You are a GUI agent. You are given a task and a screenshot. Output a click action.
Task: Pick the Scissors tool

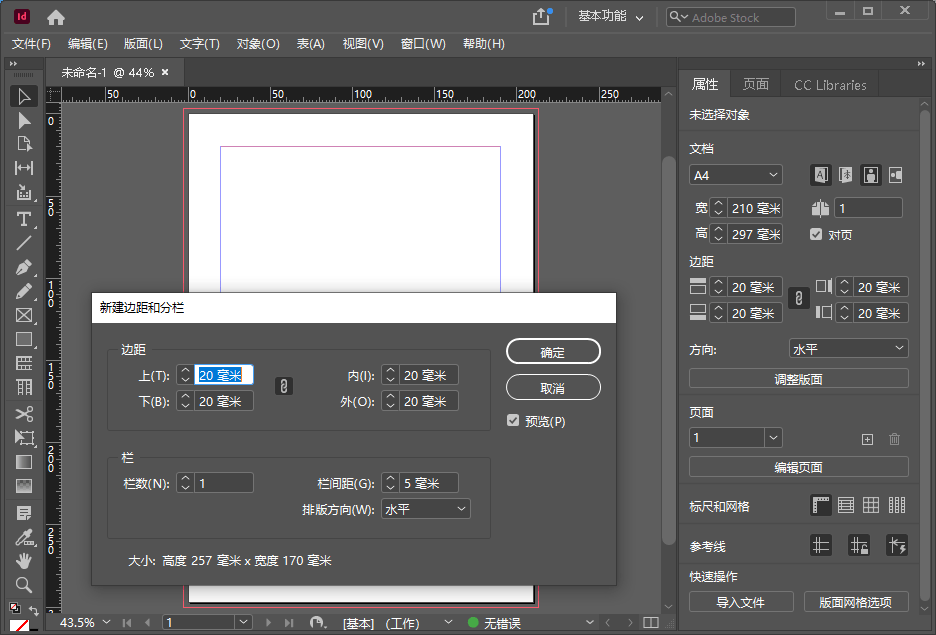(24, 414)
